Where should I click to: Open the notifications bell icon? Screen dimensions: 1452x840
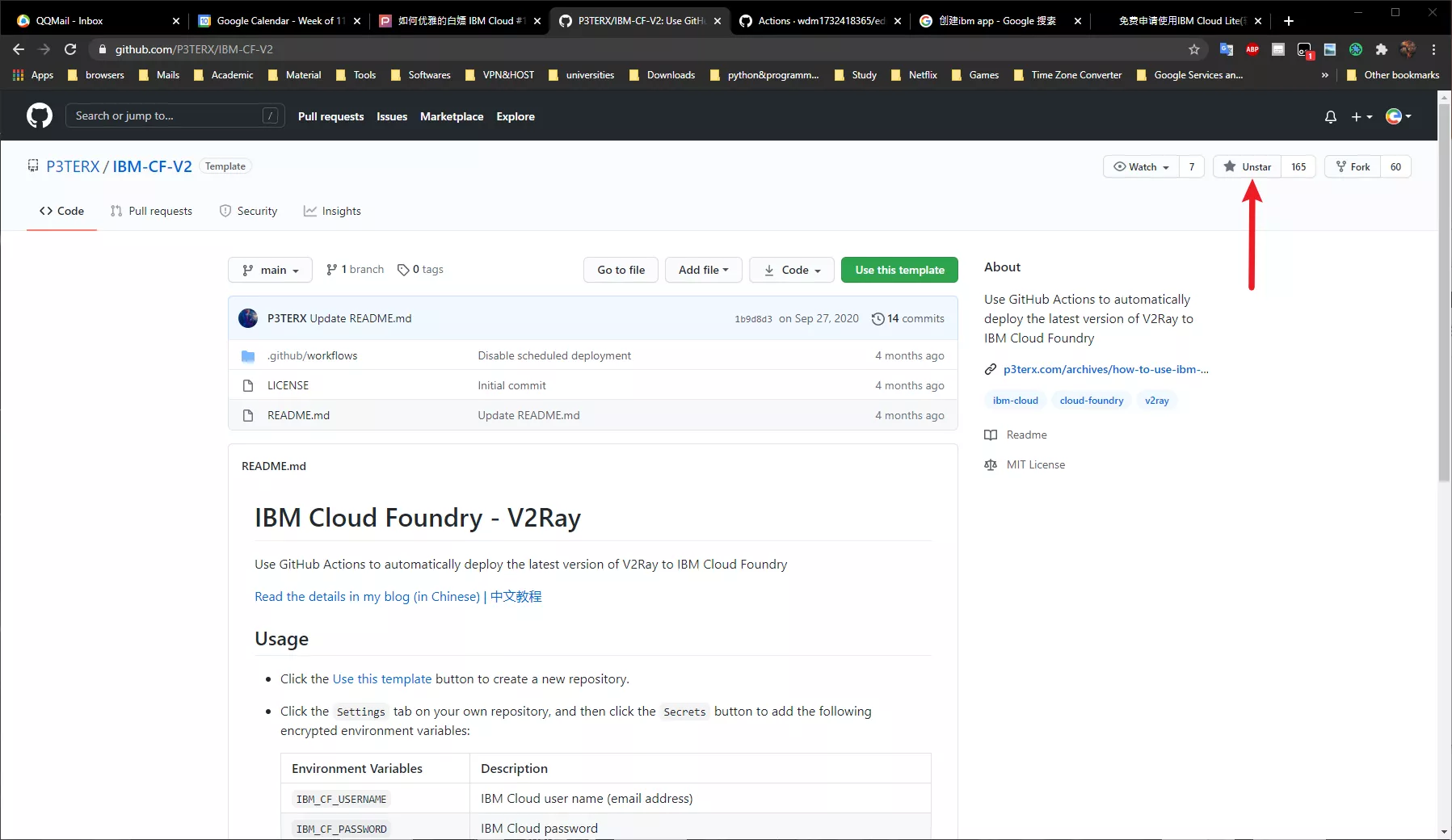1331,117
